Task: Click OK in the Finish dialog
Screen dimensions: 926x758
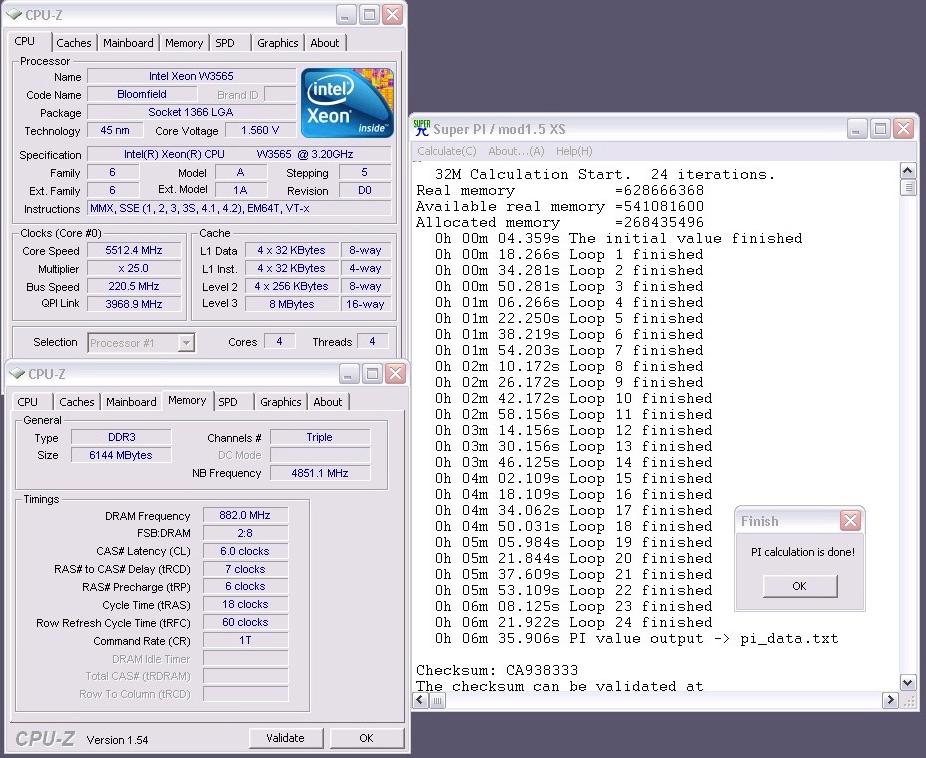Action: 800,586
